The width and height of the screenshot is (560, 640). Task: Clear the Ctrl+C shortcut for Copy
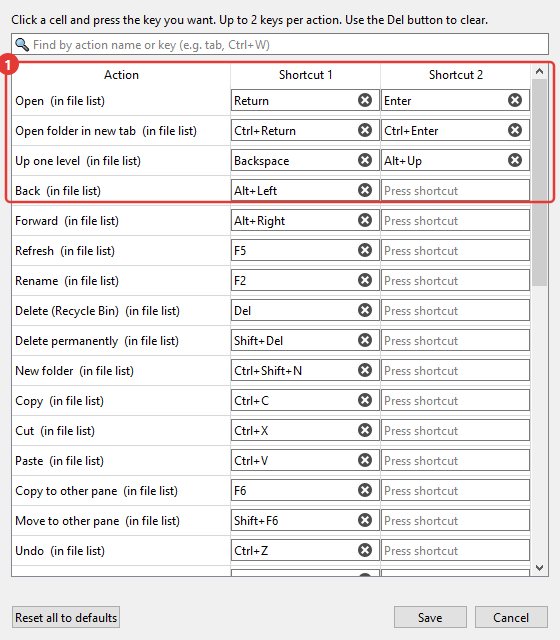click(365, 400)
